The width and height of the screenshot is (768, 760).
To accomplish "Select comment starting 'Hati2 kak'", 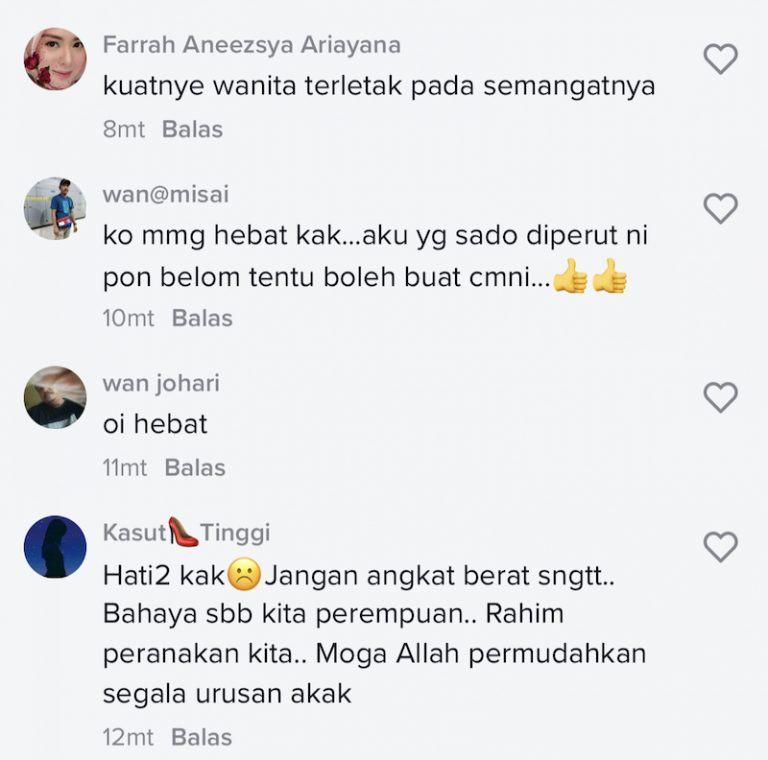I will (x=375, y=634).
